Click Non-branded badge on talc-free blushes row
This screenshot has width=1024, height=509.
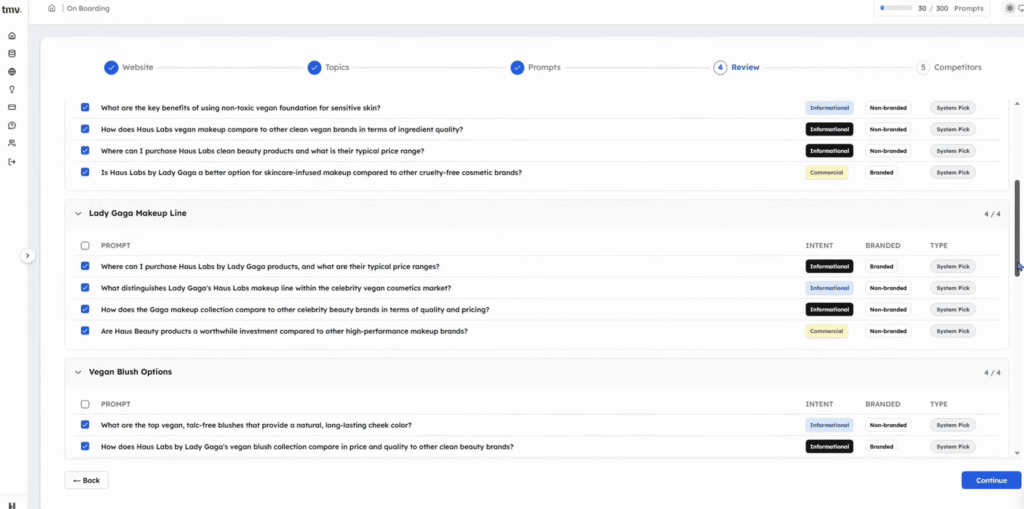(x=888, y=425)
